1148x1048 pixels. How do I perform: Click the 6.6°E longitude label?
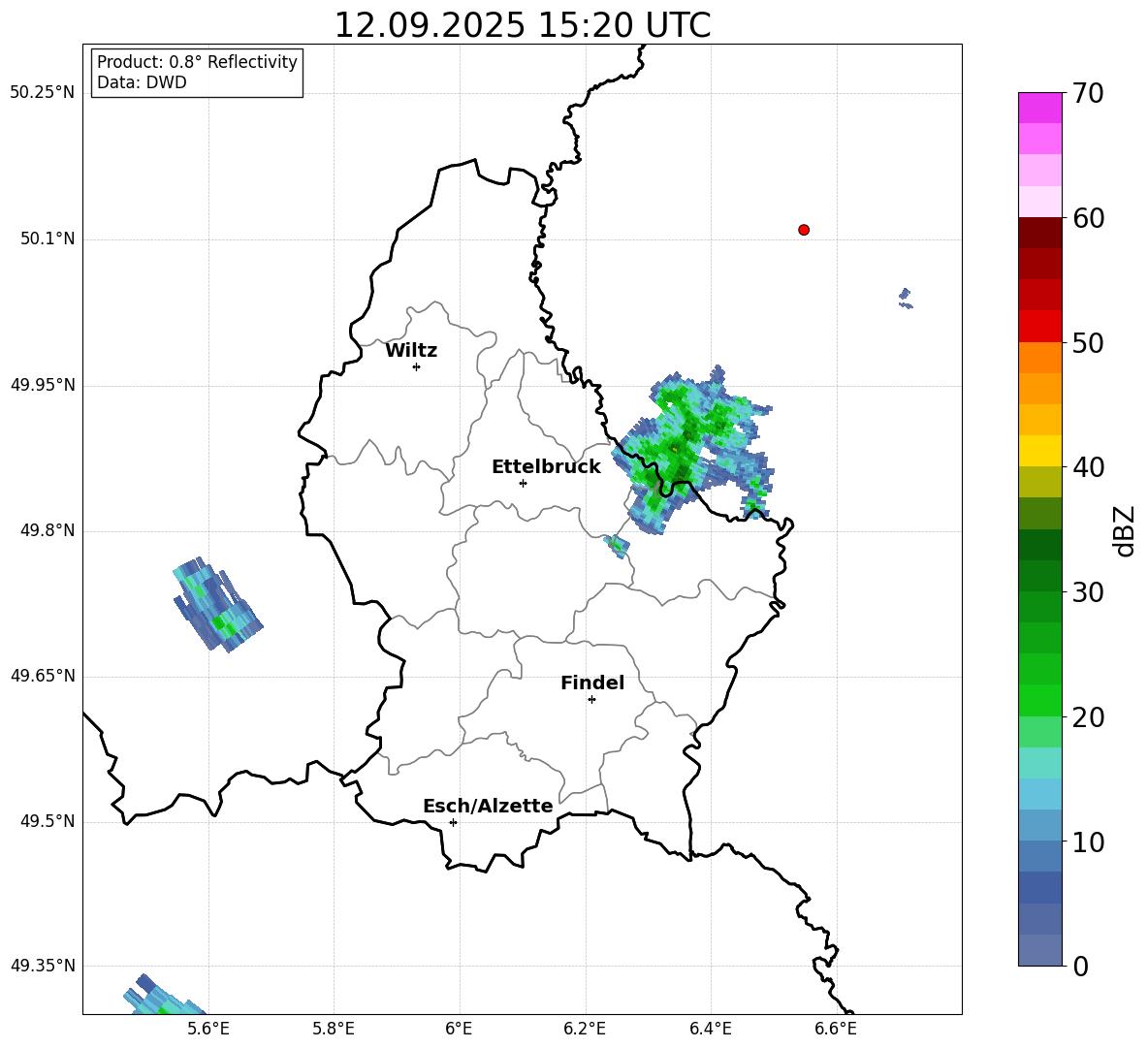(836, 1029)
